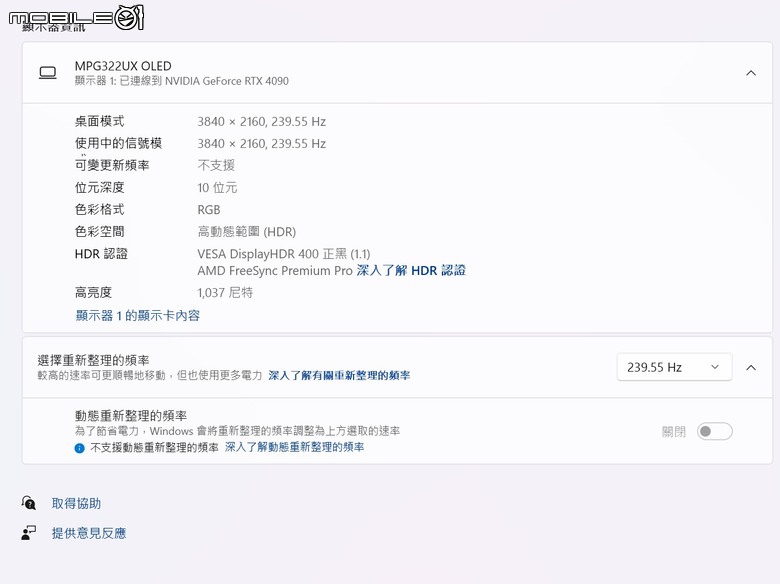Screen dimensions: 780x584
Task: Open 深入了解動態重新整理的頻率 link
Action: [x=294, y=447]
